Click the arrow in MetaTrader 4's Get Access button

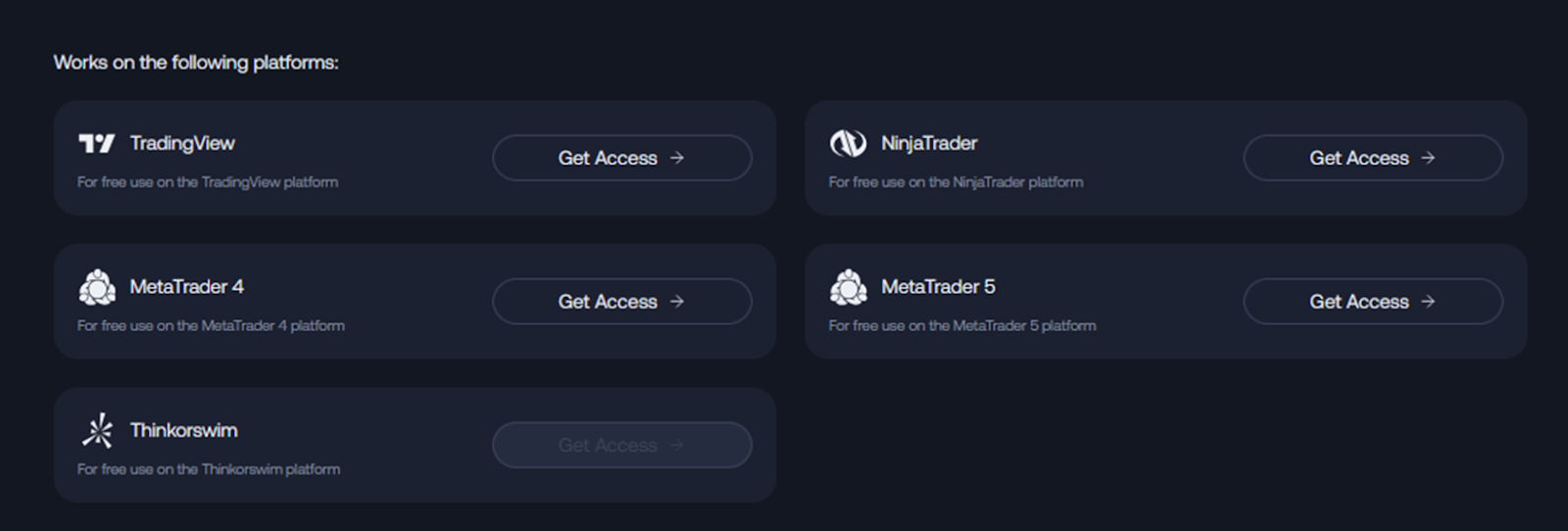(677, 302)
